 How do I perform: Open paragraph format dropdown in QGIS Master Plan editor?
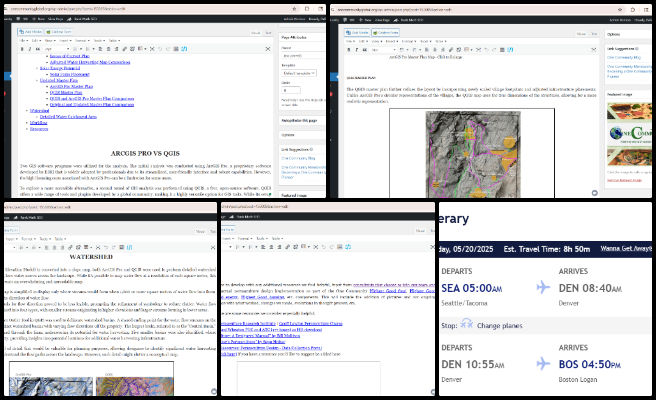point(383,50)
